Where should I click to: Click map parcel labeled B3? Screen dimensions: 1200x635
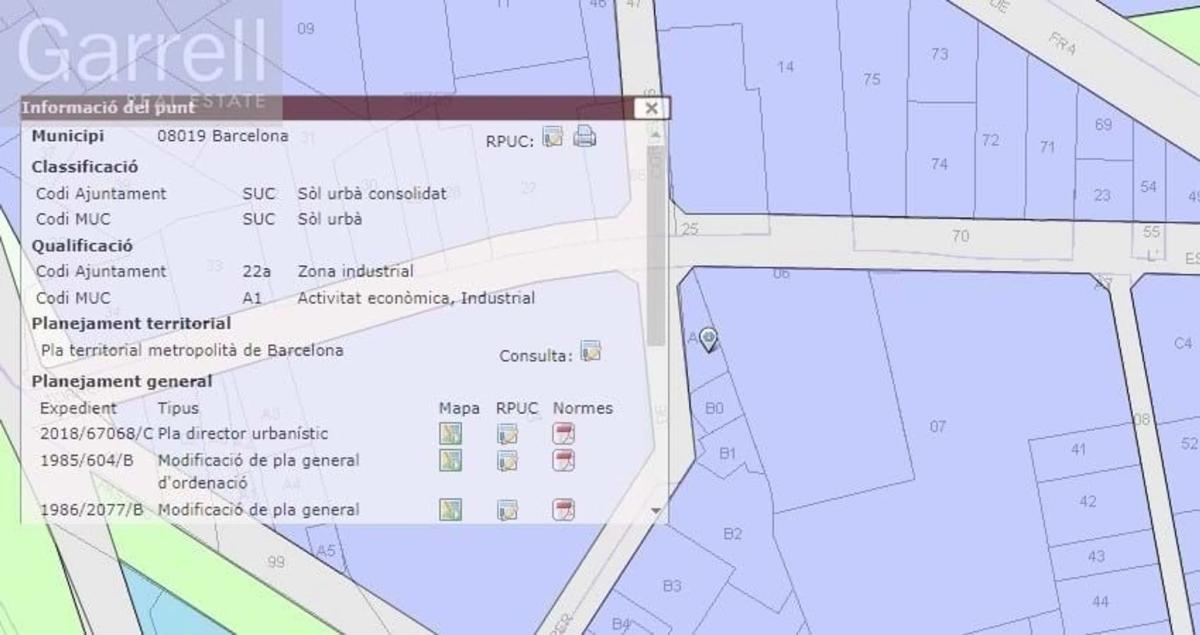(x=672, y=585)
